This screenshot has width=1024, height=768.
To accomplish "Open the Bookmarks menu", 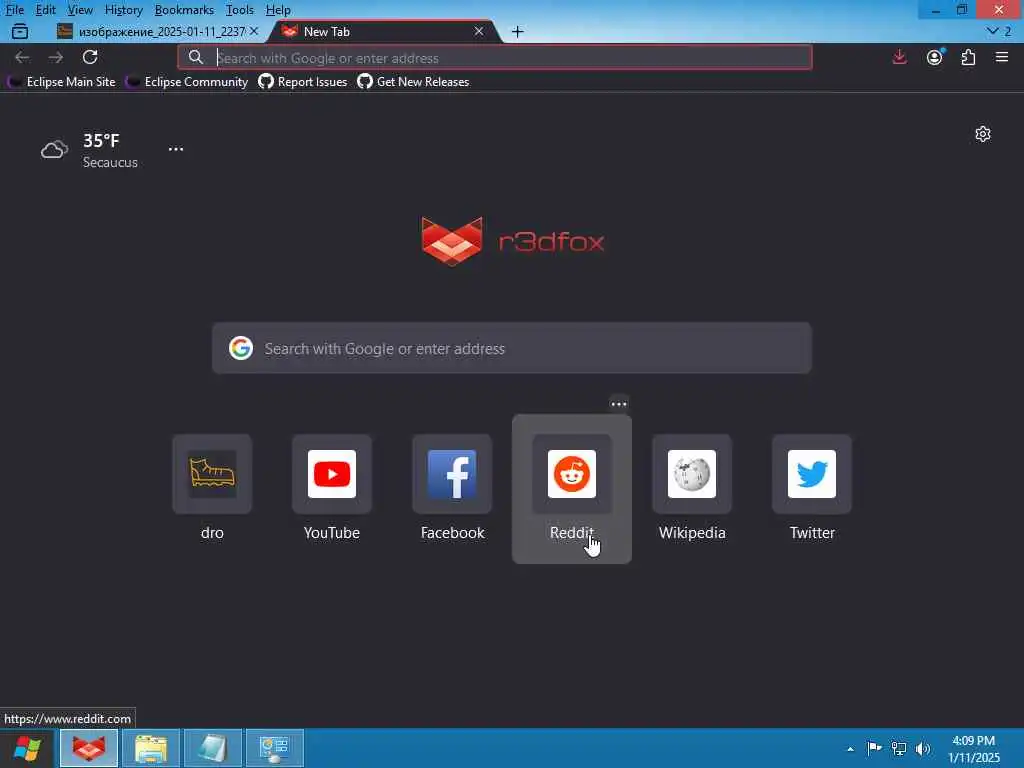I will (x=184, y=10).
